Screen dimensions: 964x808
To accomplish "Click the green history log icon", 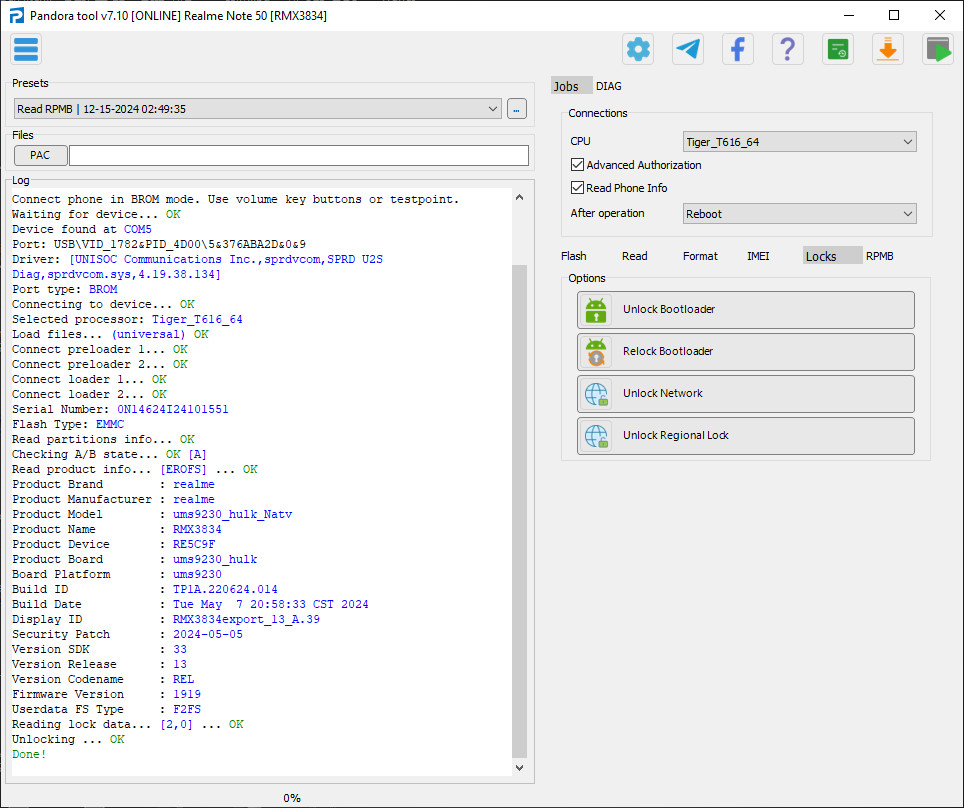I will (x=837, y=49).
